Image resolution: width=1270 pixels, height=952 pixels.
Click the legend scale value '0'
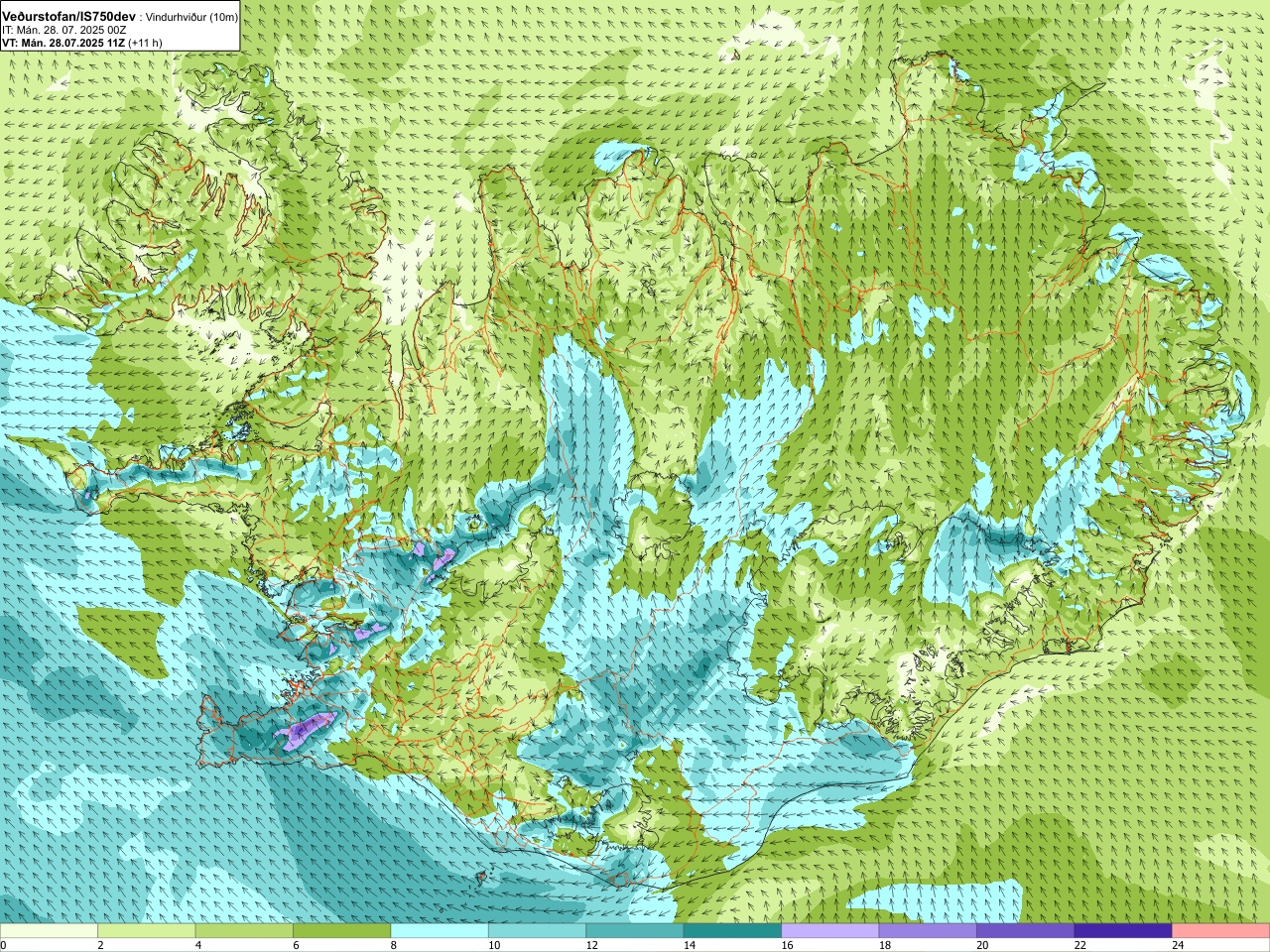3,945
